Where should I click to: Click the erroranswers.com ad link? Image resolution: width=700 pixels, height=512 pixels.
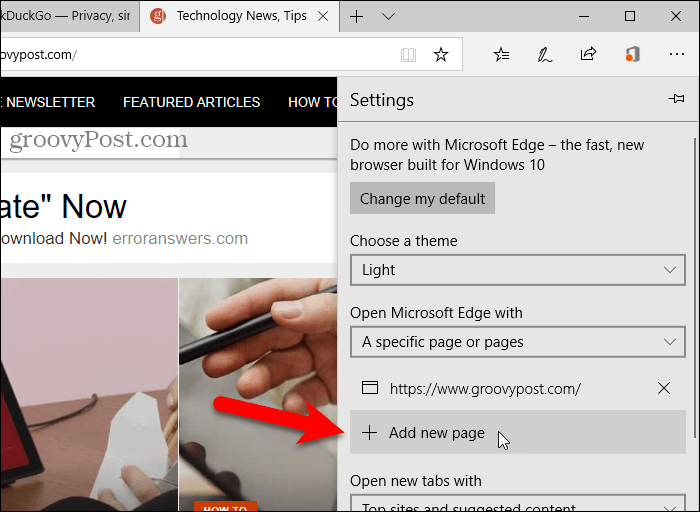[x=180, y=238]
